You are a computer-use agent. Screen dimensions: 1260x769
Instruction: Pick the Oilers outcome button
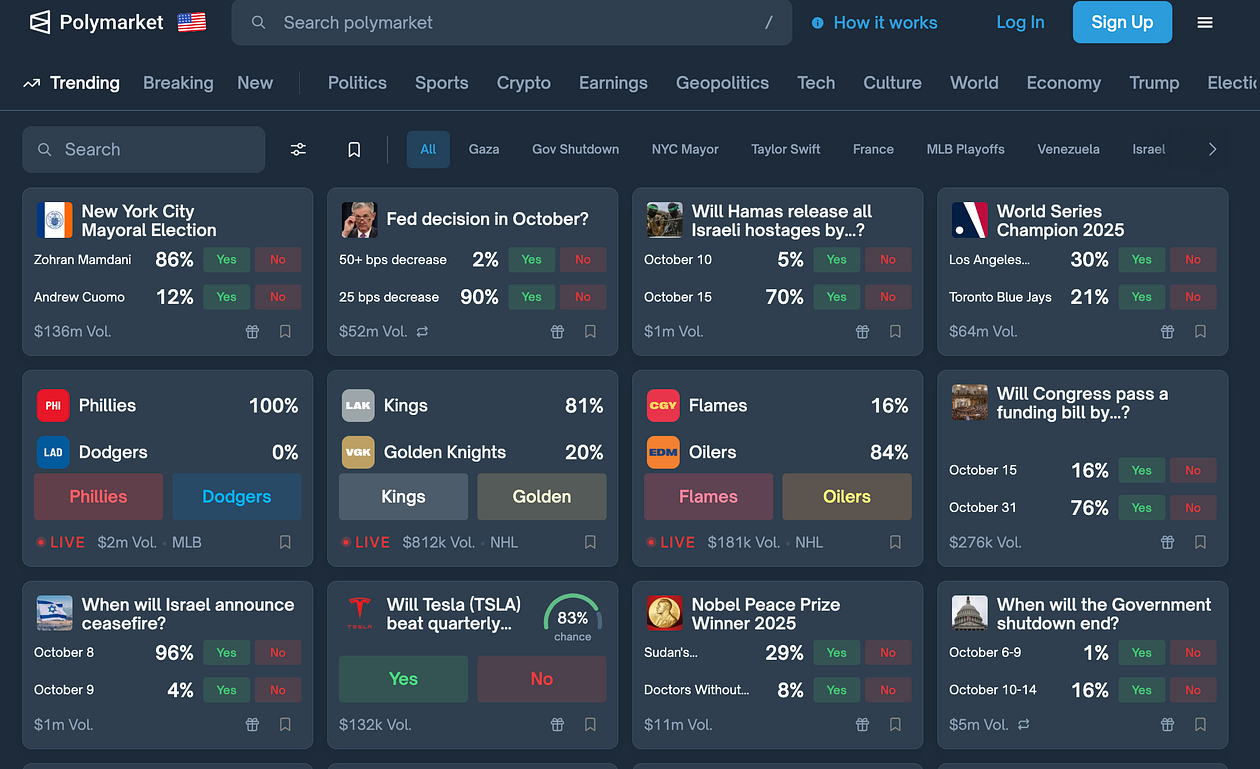coord(847,497)
